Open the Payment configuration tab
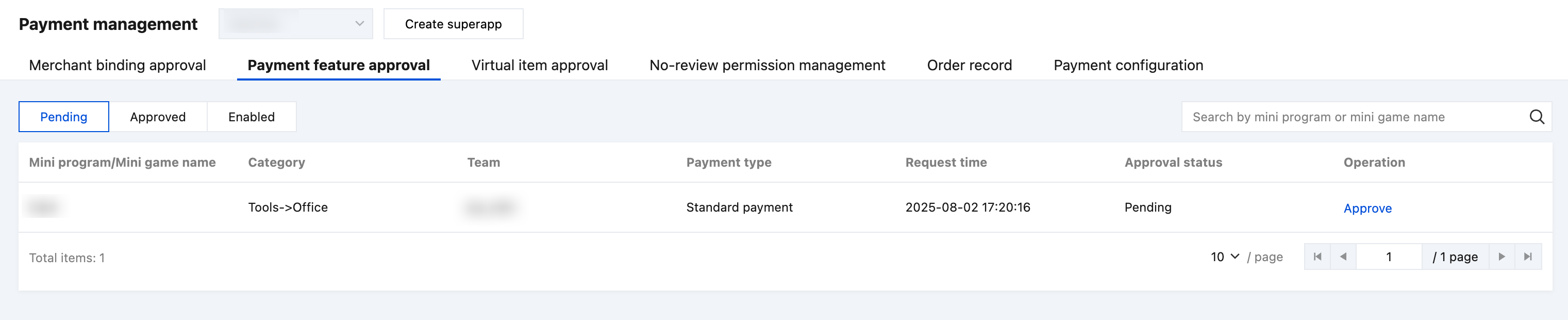The width and height of the screenshot is (1568, 320). pos(1128,65)
